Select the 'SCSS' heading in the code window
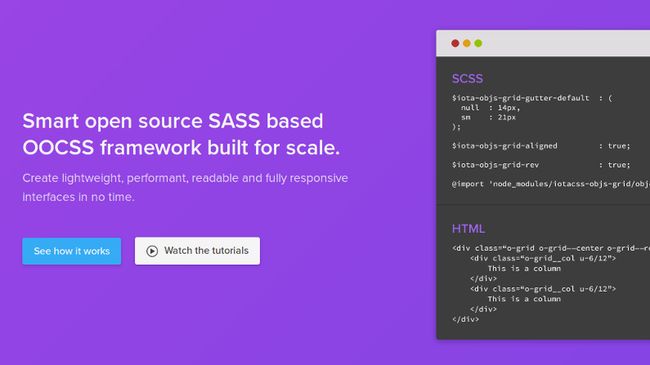Viewport: 650px width, 365px height. pyautogui.click(x=467, y=78)
